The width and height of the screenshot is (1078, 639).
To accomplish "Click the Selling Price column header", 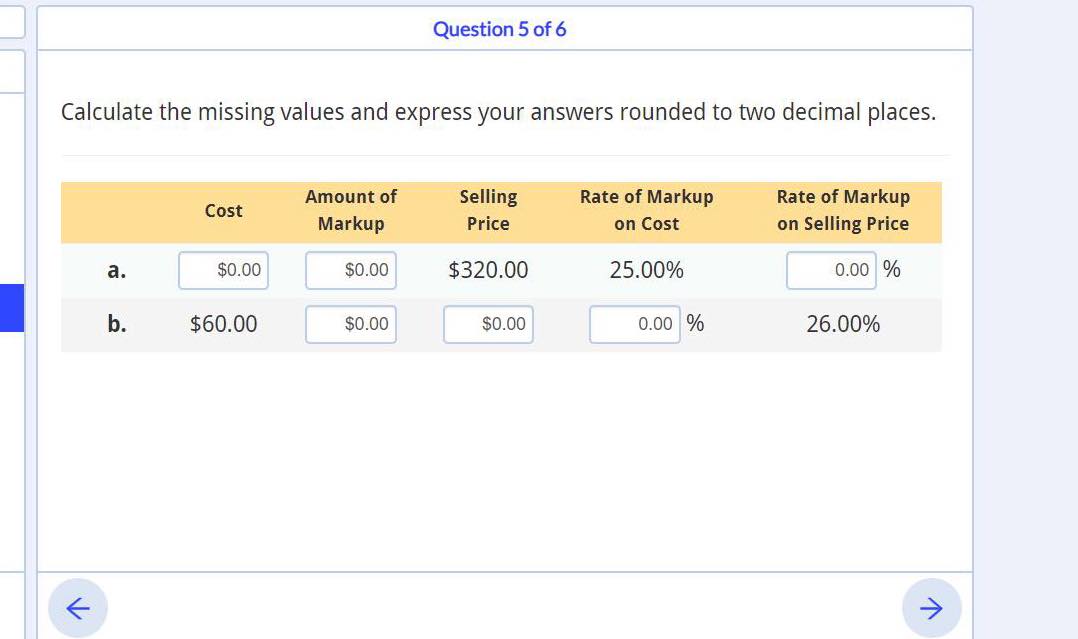I will pyautogui.click(x=488, y=211).
